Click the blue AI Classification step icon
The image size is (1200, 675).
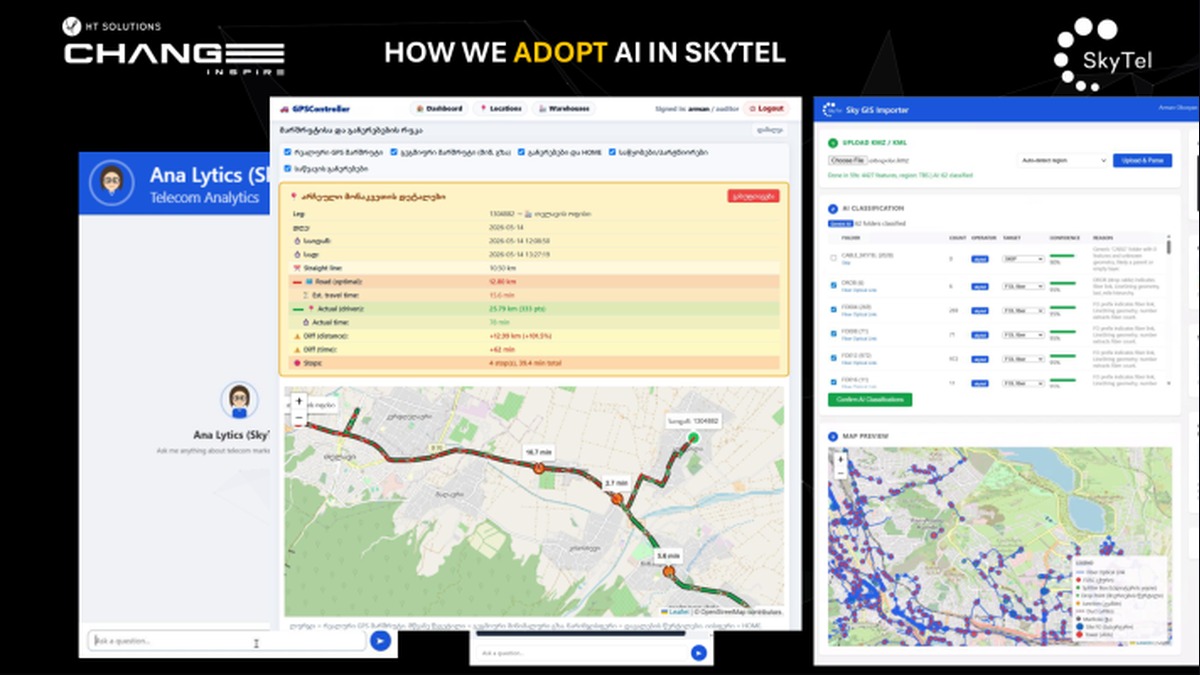coord(833,208)
